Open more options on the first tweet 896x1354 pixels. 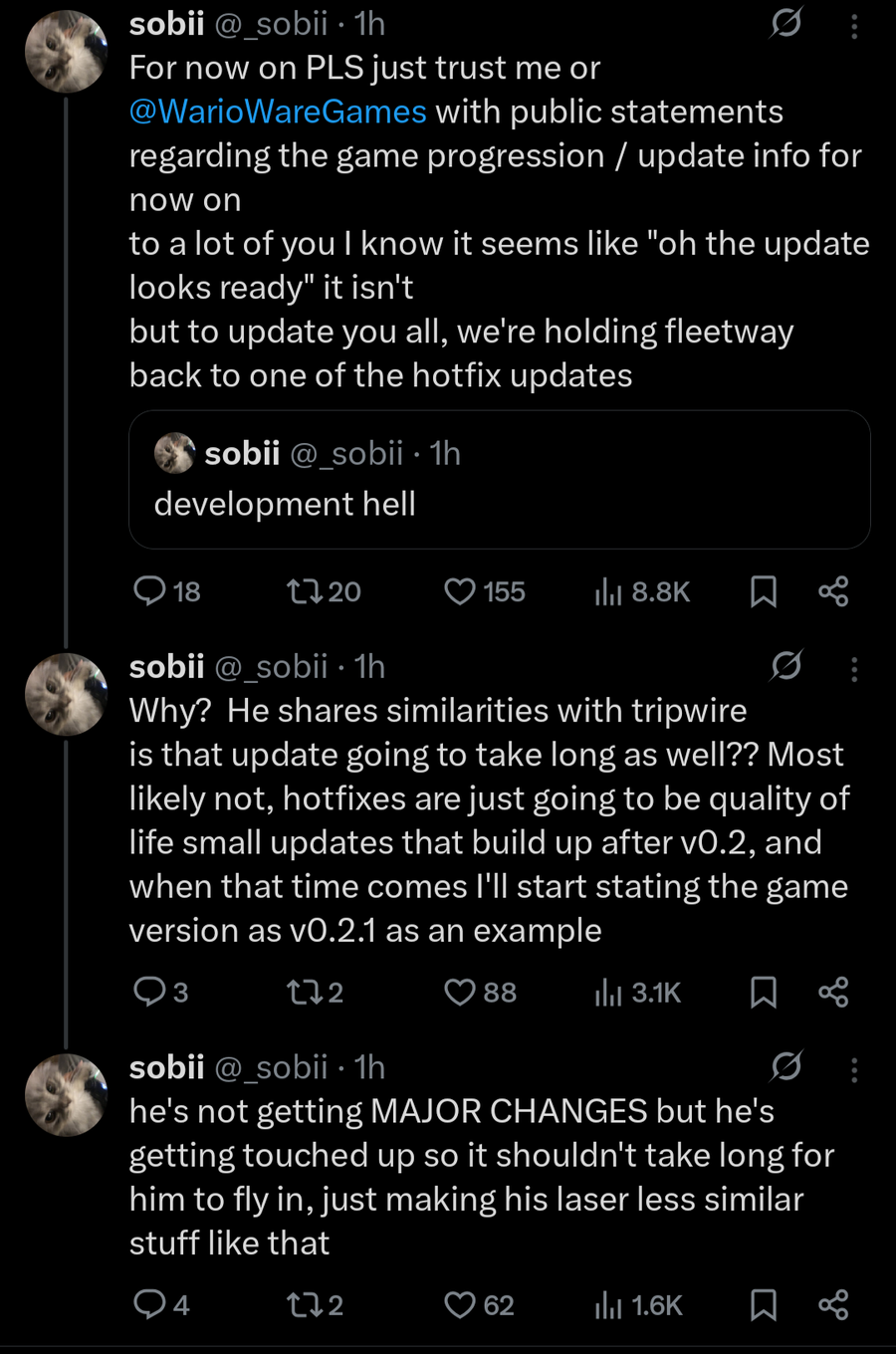[854, 25]
